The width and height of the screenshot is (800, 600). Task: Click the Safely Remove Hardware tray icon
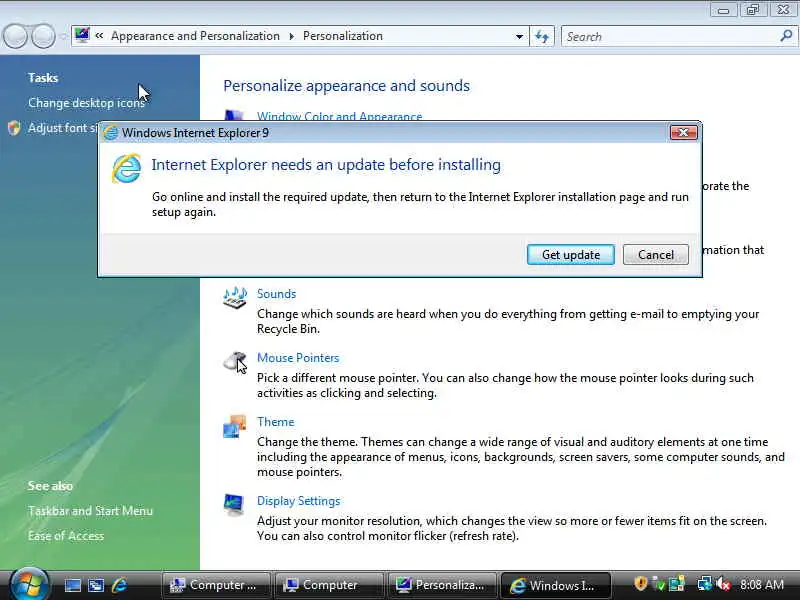coord(659,585)
